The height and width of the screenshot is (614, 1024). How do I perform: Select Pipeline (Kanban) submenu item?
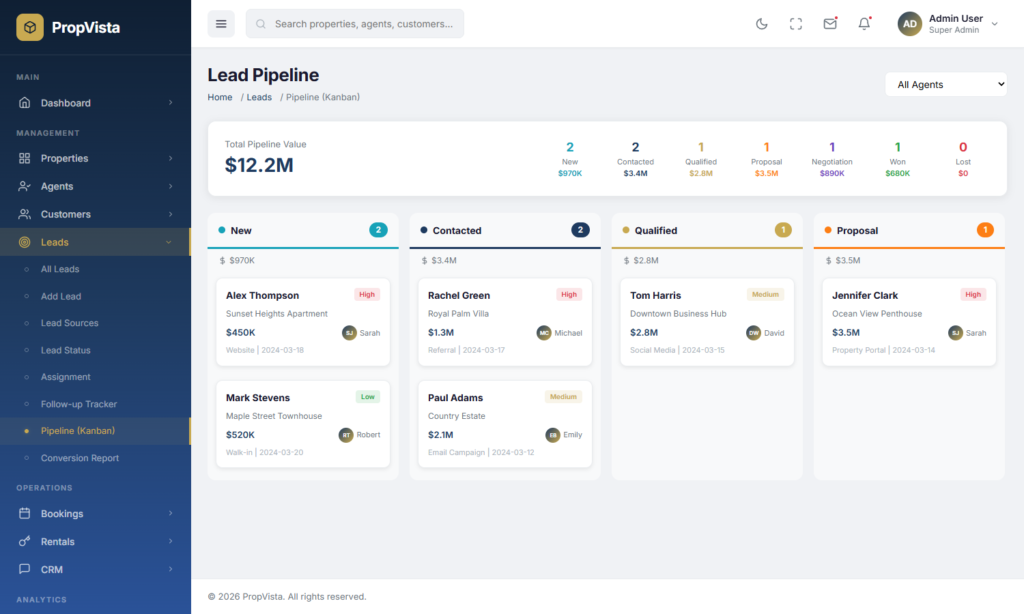(95, 431)
